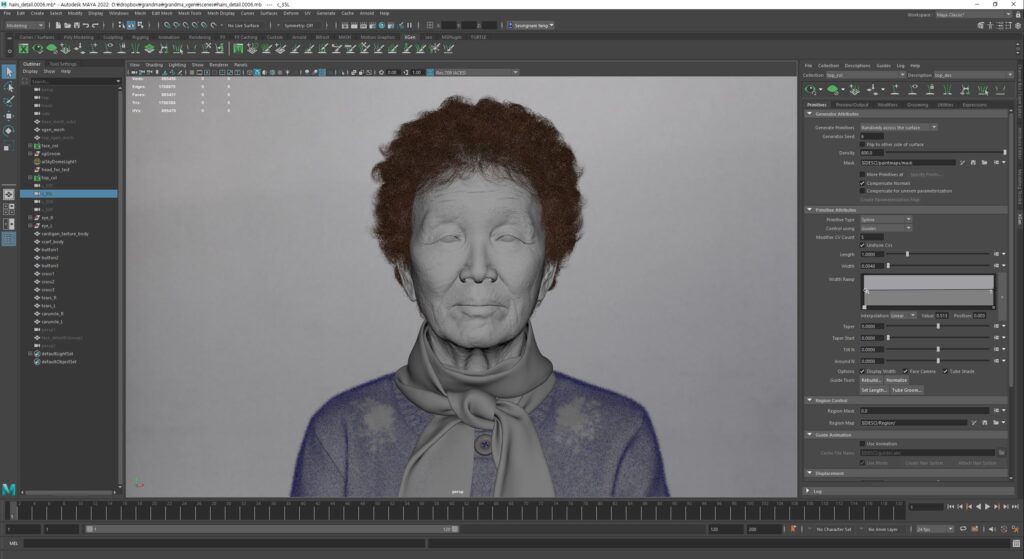Screen dimensions: 1024x559
Task: Enable Flip to other side of surface
Action: (863, 144)
